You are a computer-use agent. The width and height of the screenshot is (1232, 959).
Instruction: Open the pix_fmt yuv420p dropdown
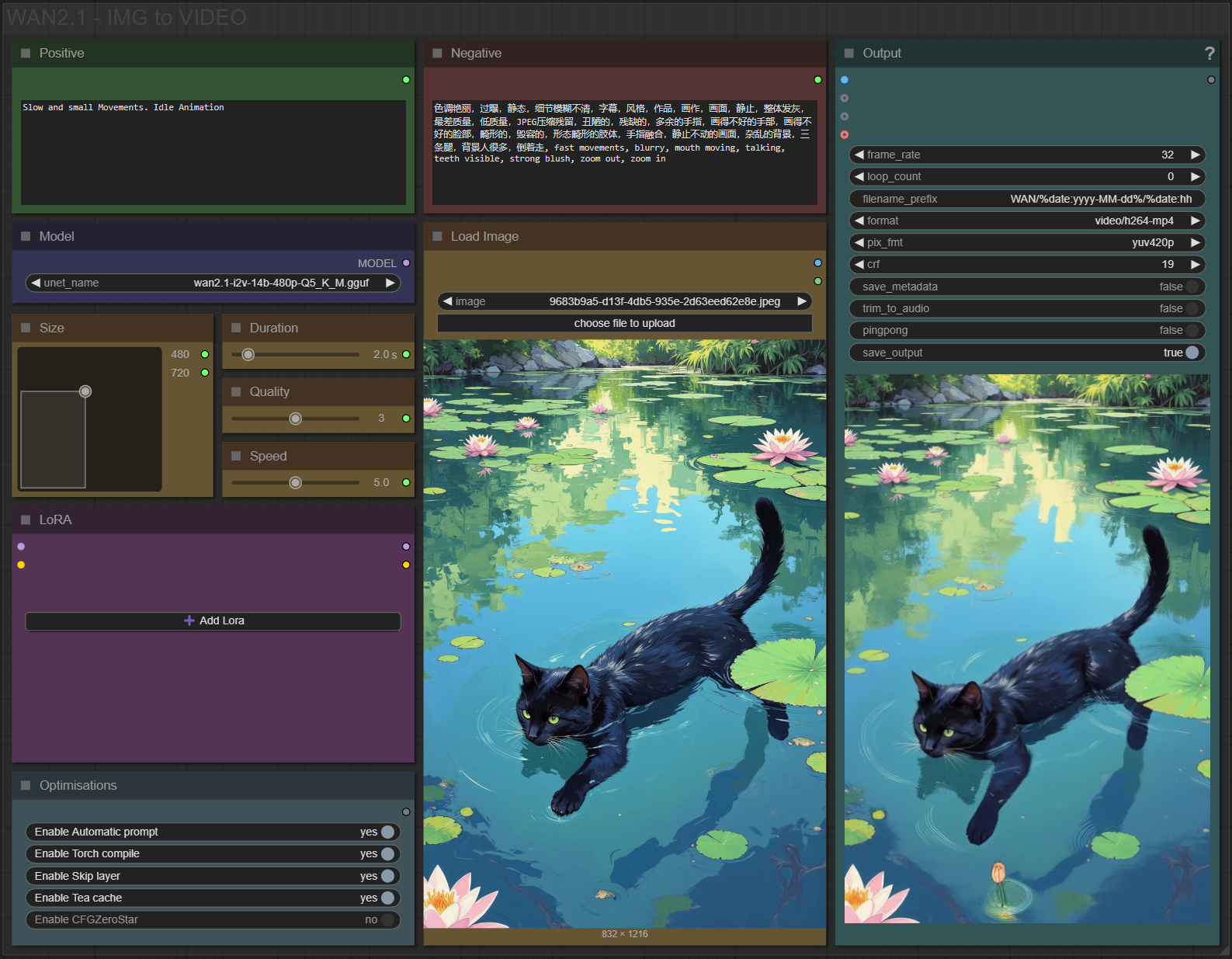pyautogui.click(x=1026, y=242)
